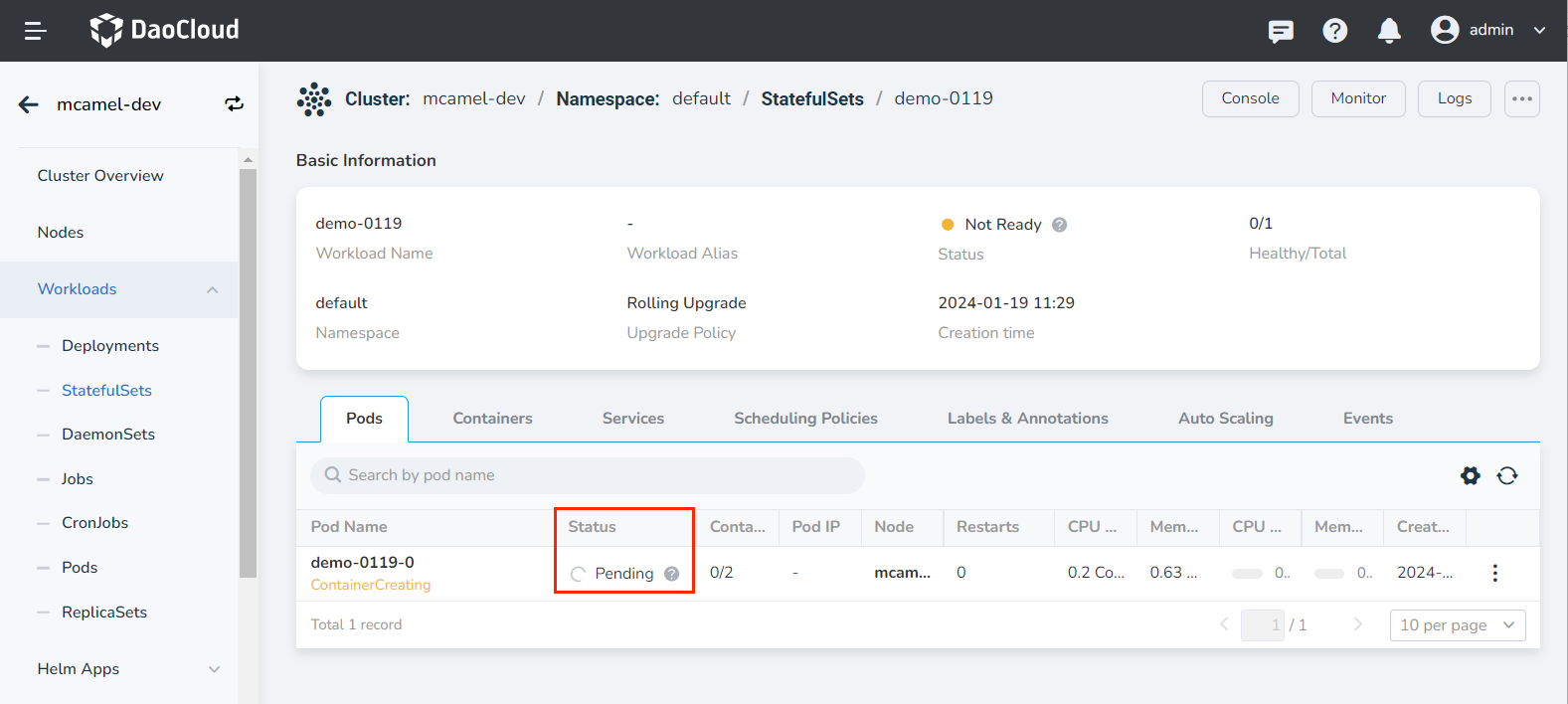Viewport: 1568px width, 704px height.
Task: Switch to the Containers tab
Action: pos(492,419)
